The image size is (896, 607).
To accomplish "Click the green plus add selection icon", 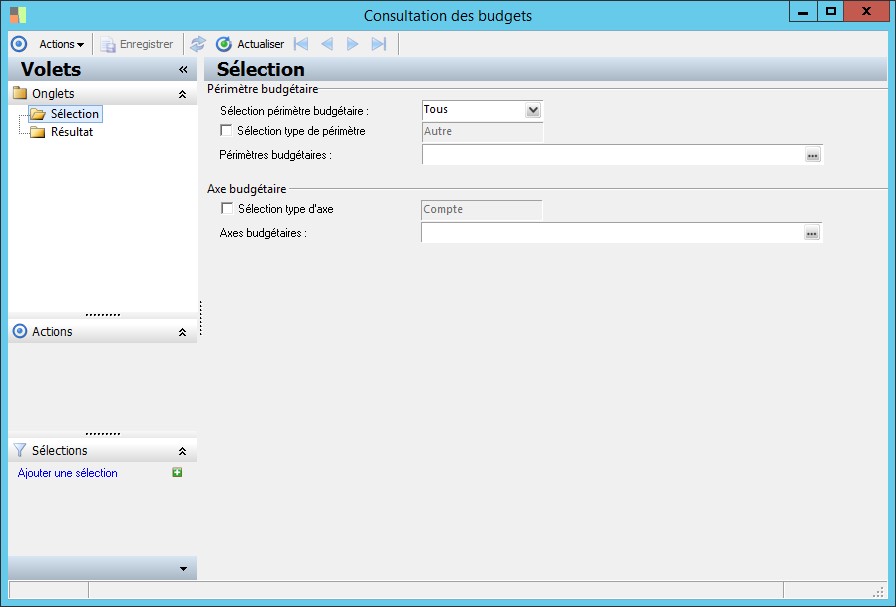I will pyautogui.click(x=177, y=472).
